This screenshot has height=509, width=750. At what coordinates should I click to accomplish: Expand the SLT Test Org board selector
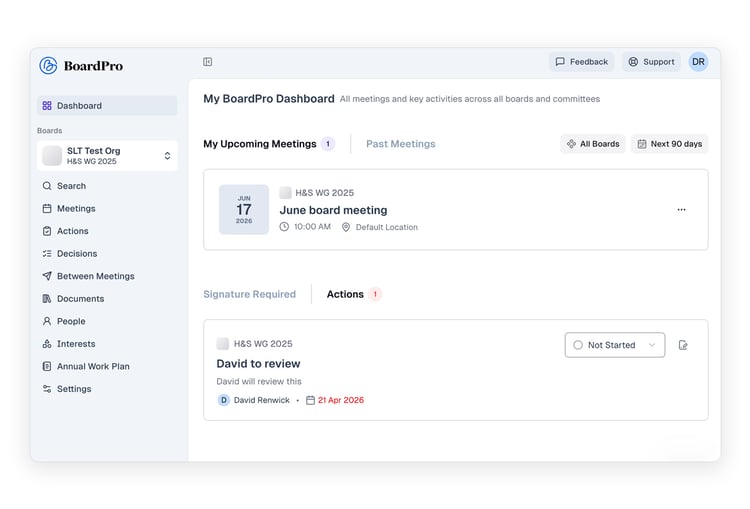point(107,155)
